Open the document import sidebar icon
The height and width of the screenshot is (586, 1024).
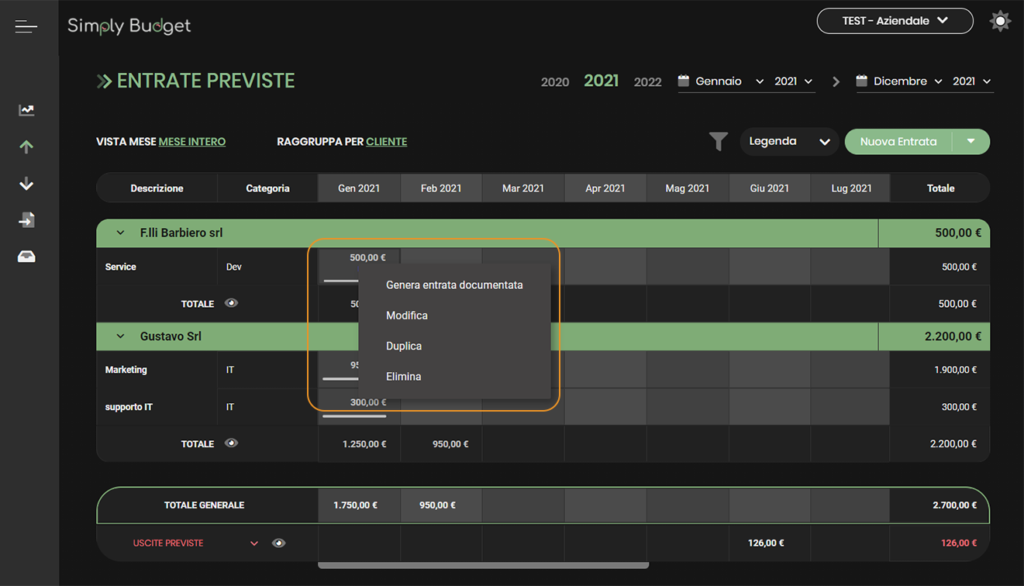coord(27,220)
